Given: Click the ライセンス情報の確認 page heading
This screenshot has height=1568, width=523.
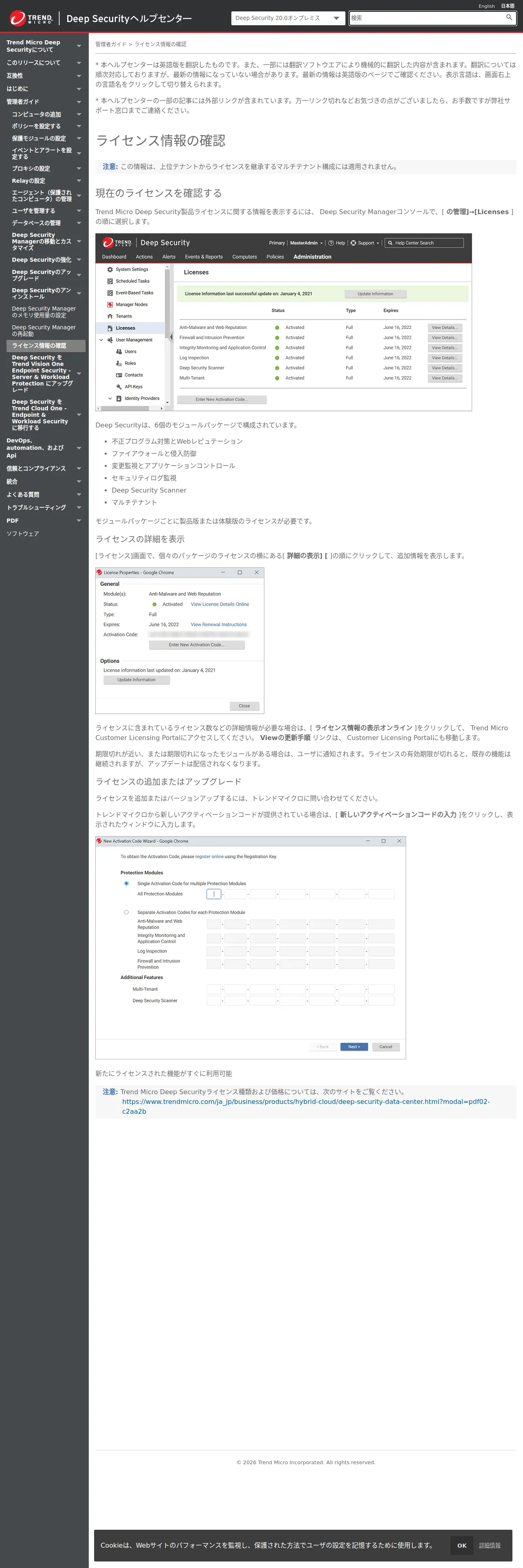Looking at the screenshot, I should coord(161,140).
